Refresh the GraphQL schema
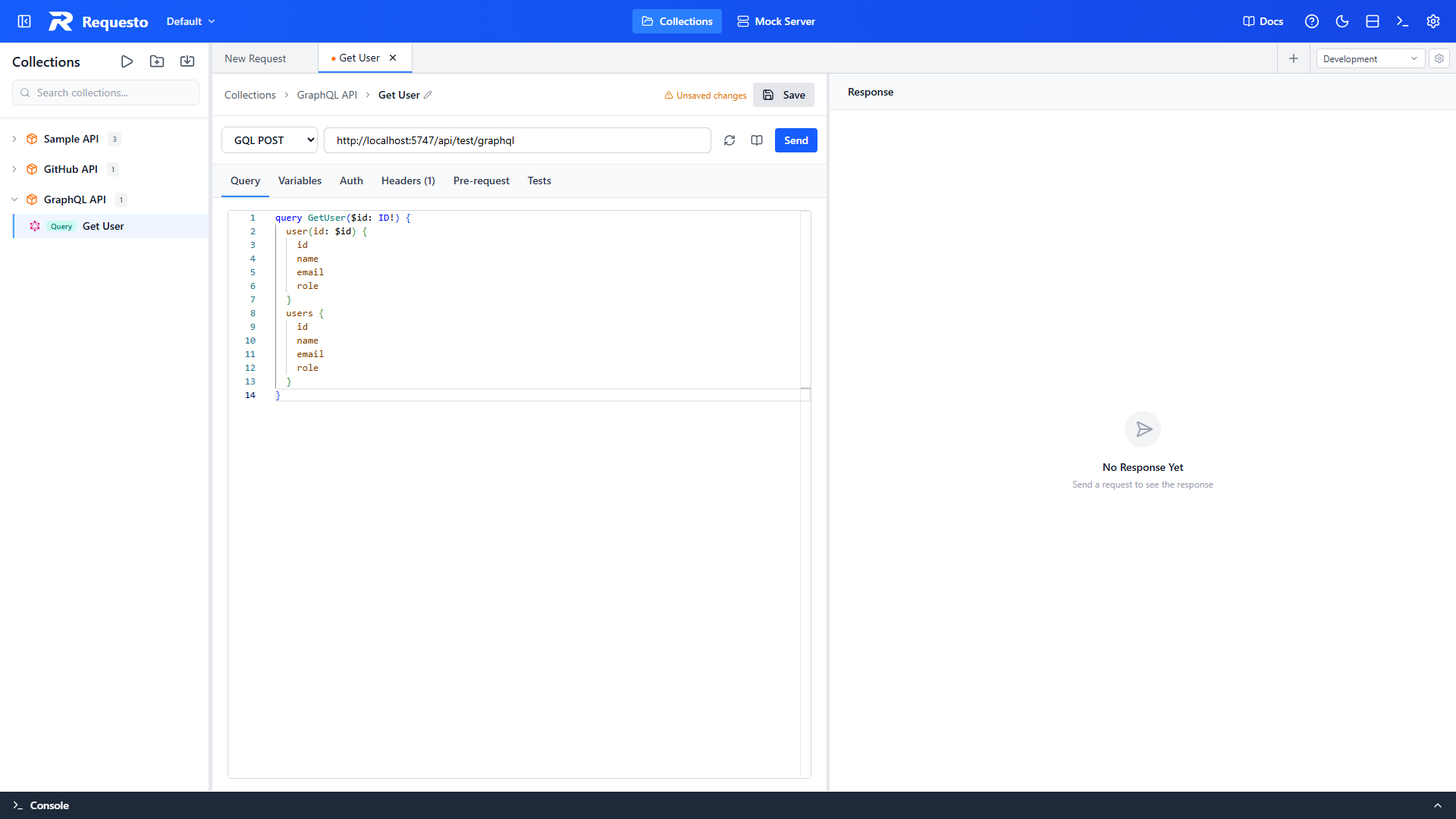Screen dimensions: 1456x819 point(730,140)
